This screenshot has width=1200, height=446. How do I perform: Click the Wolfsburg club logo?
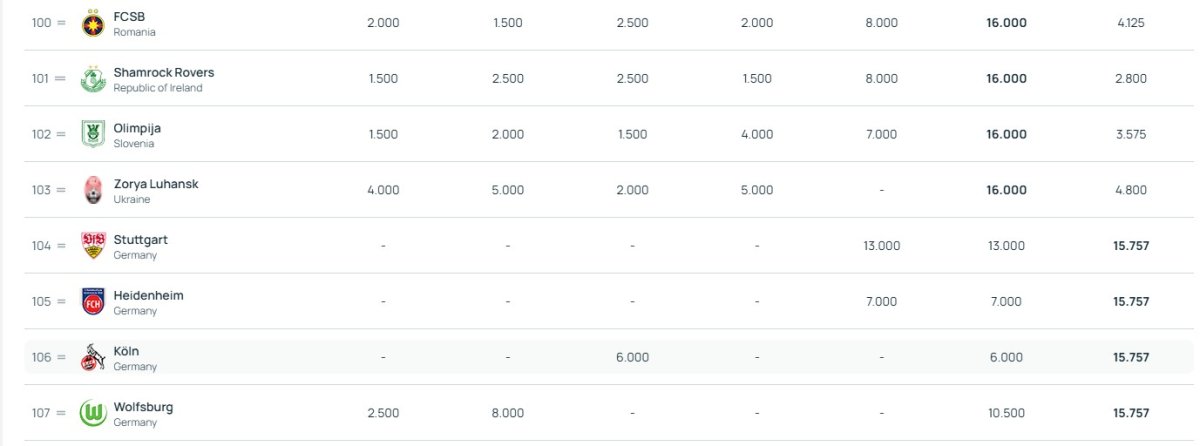point(93,413)
